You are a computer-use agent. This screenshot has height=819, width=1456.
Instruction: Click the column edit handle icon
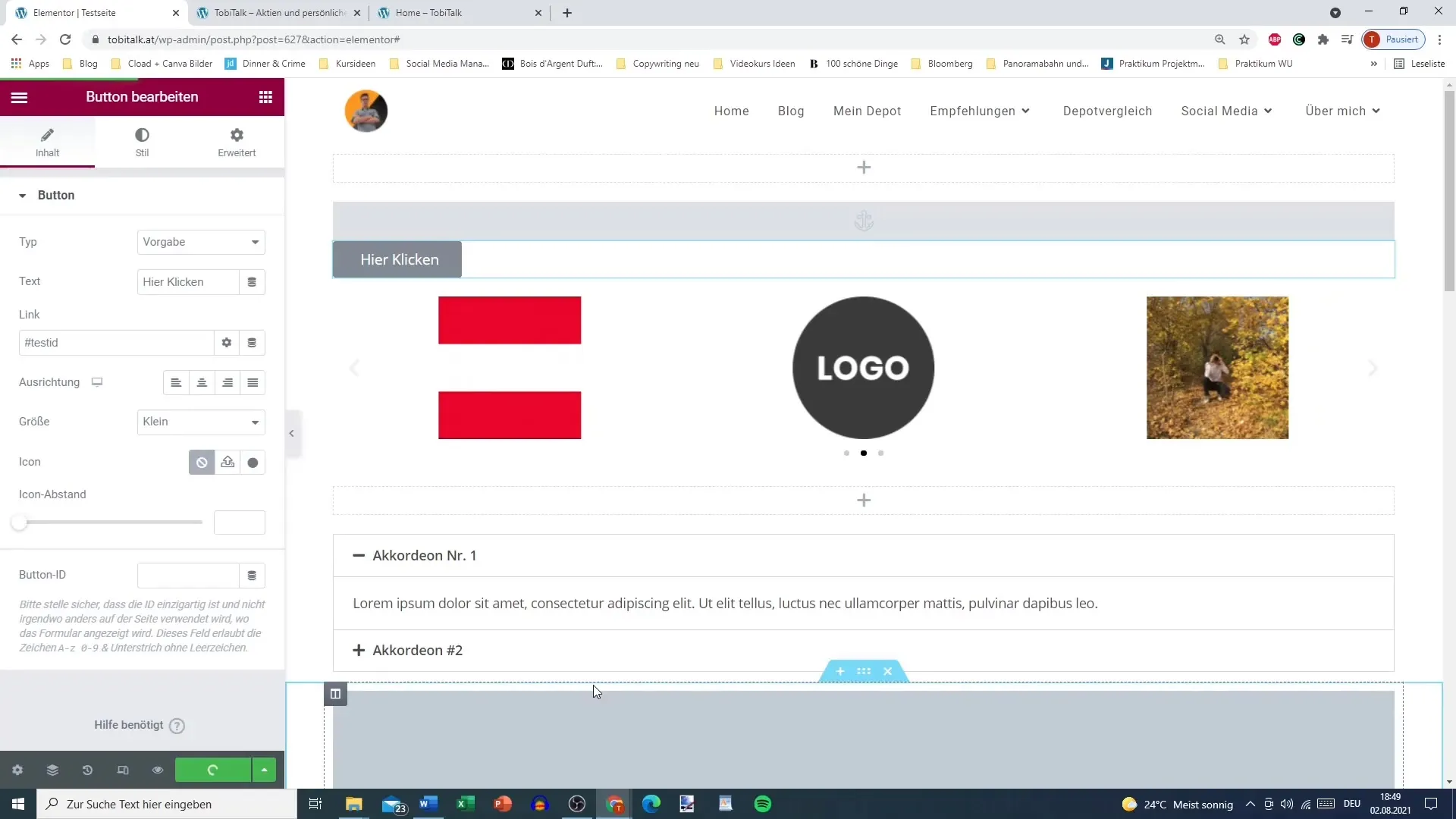(335, 694)
